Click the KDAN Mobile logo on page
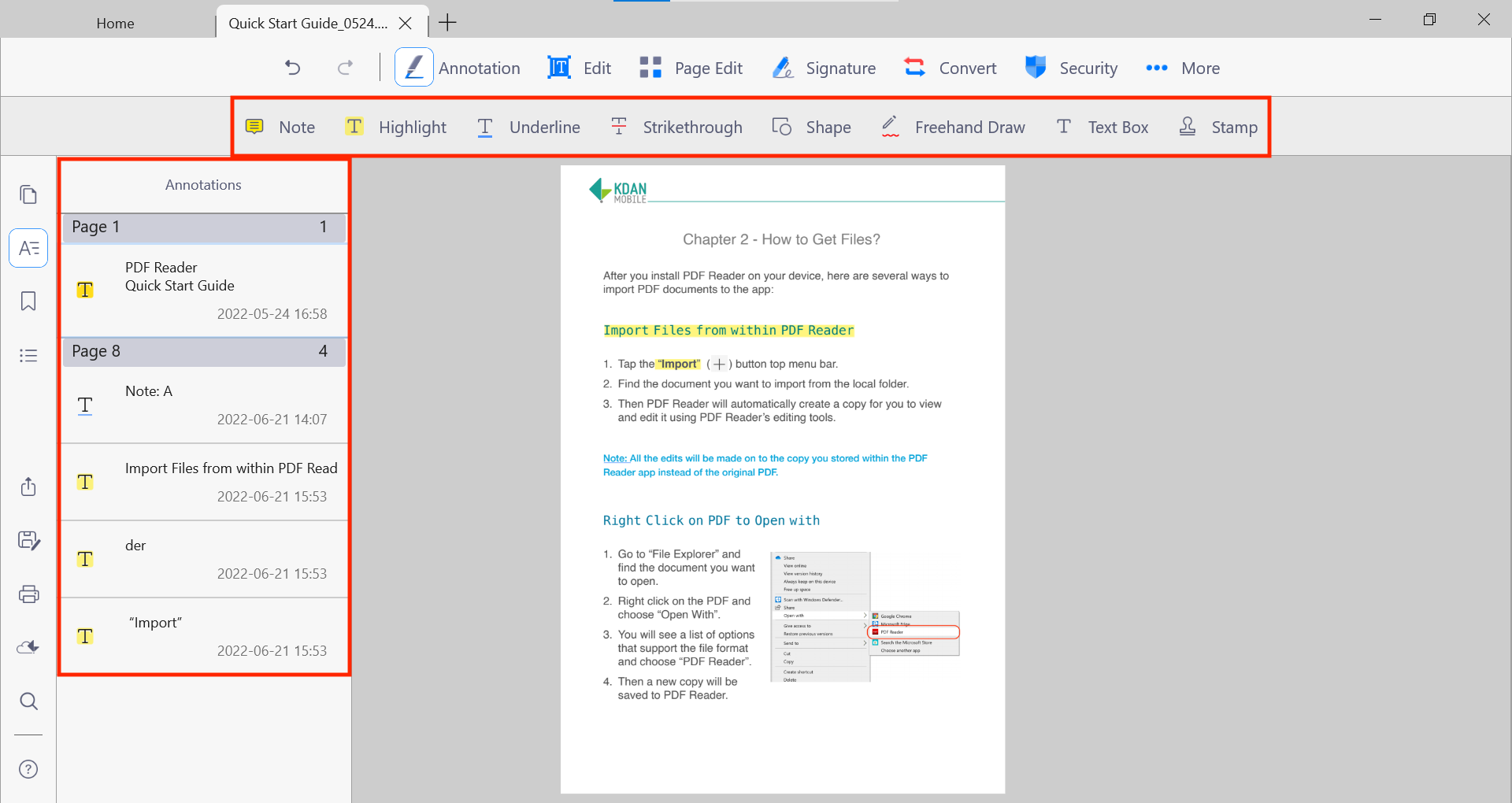1512x803 pixels. pos(618,190)
